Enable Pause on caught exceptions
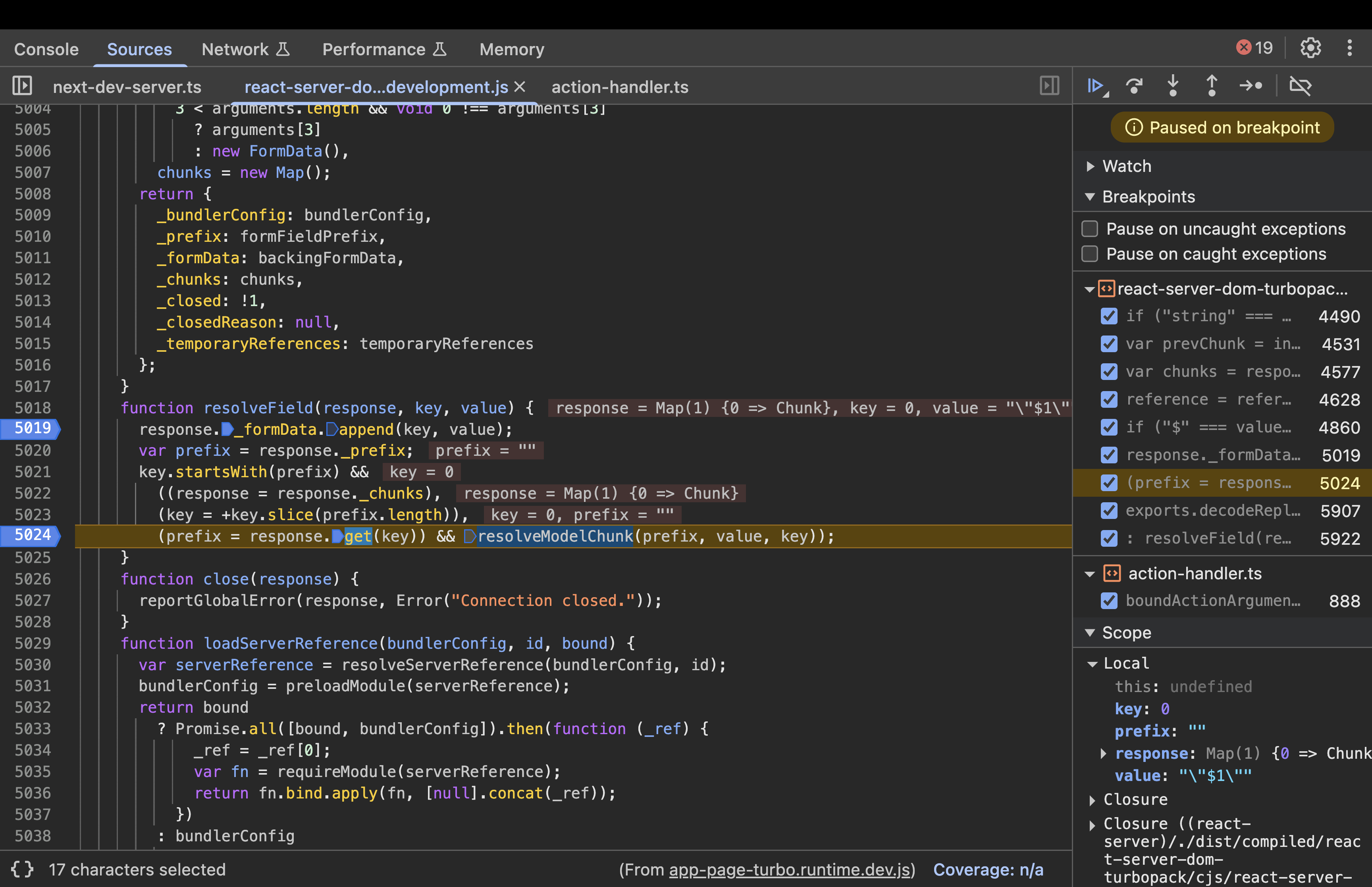The height and width of the screenshot is (887, 1372). click(1090, 254)
